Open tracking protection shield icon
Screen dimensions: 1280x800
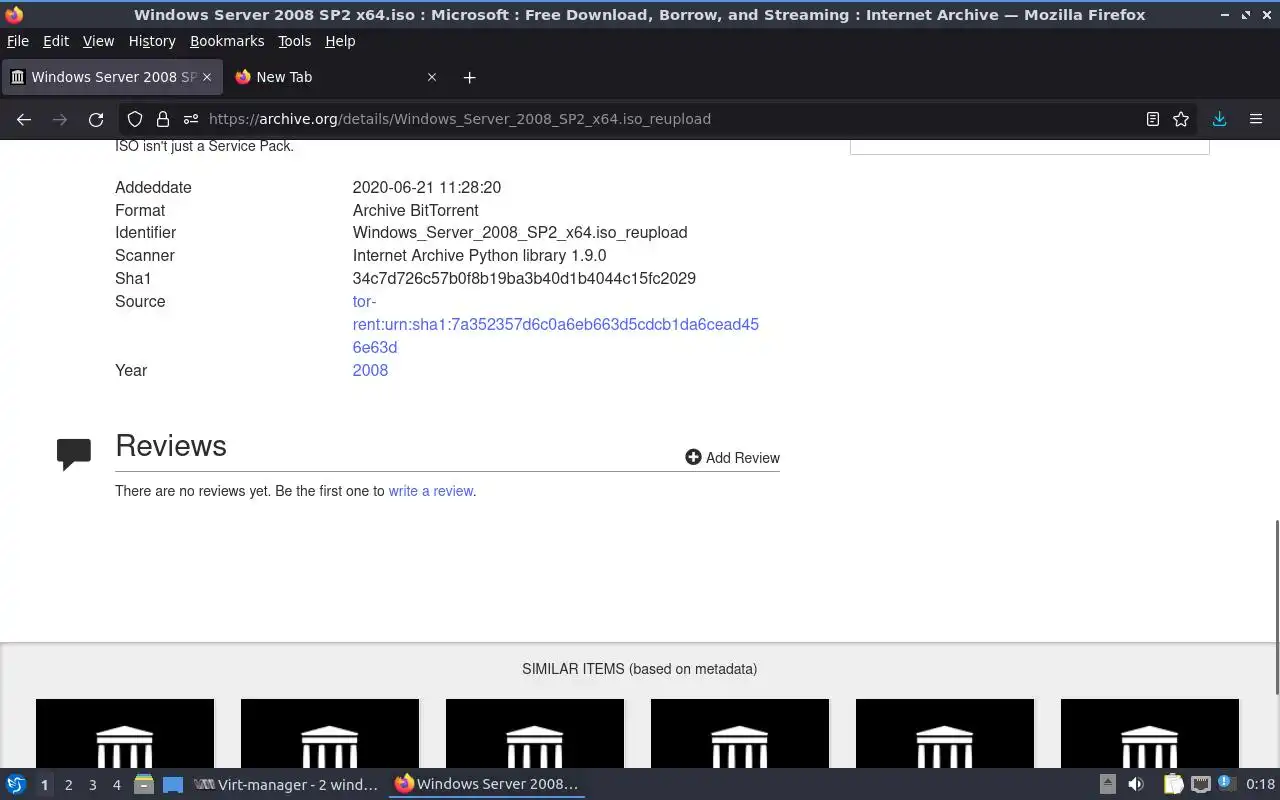coord(135,119)
